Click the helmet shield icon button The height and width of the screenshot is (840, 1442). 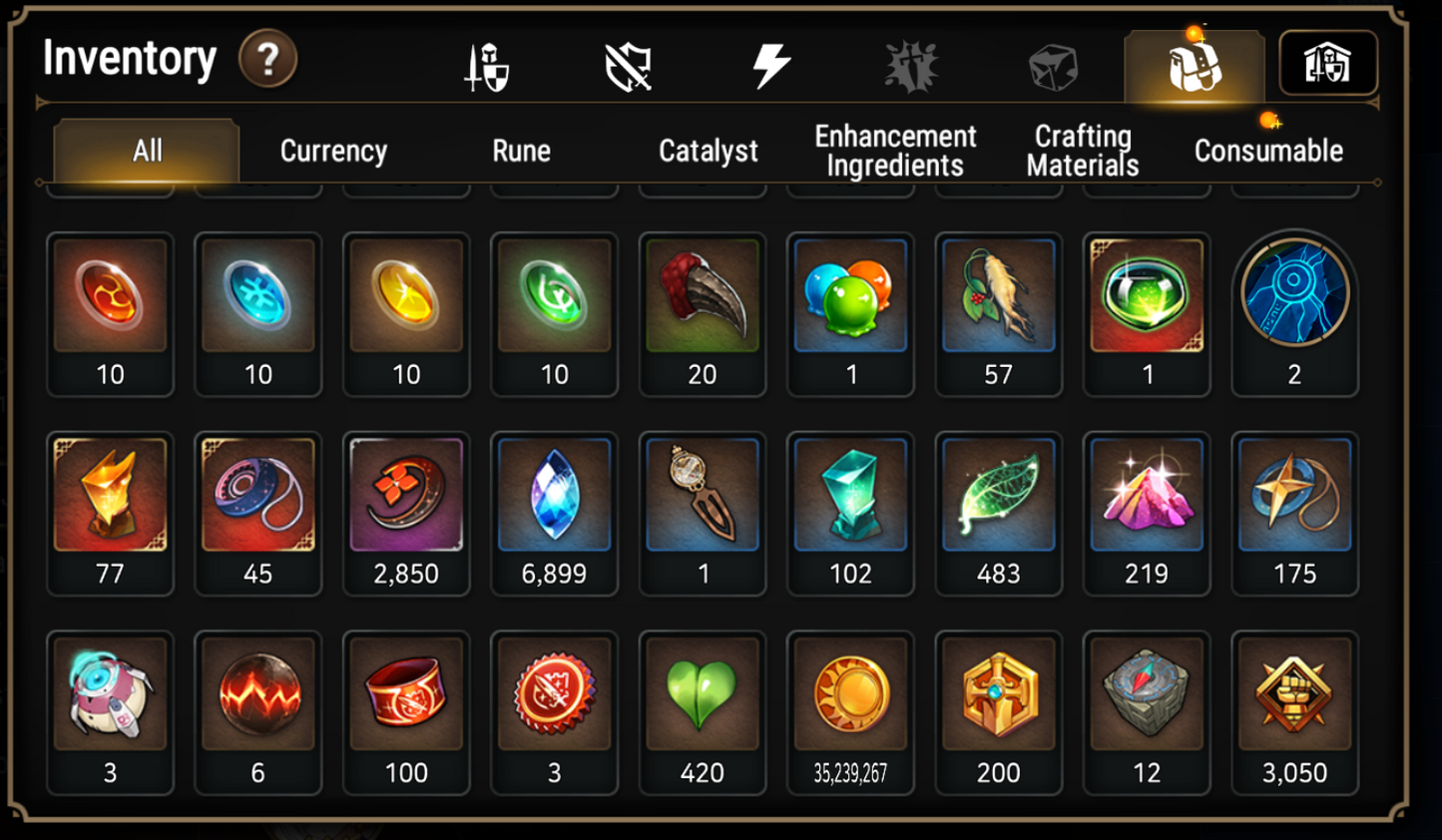(1328, 63)
